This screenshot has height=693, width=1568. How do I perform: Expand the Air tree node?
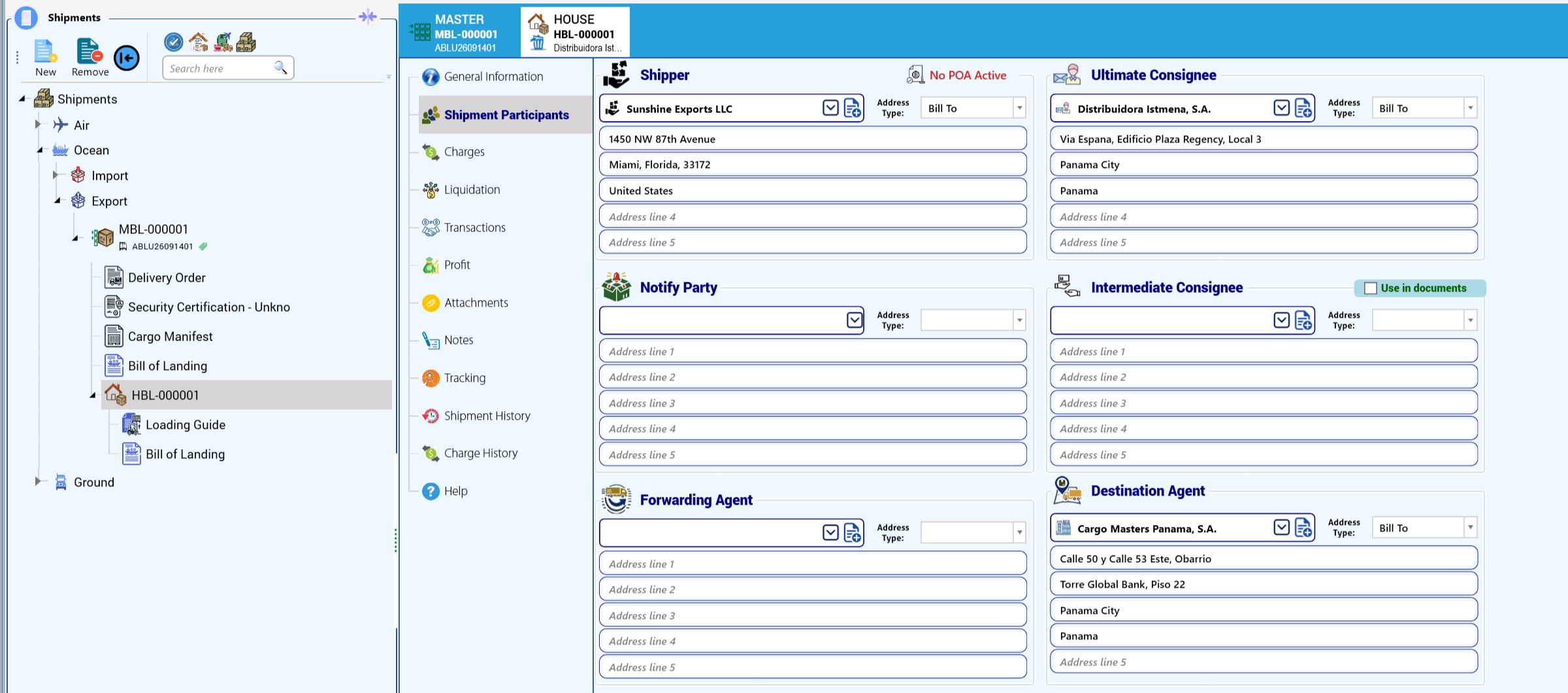click(38, 124)
